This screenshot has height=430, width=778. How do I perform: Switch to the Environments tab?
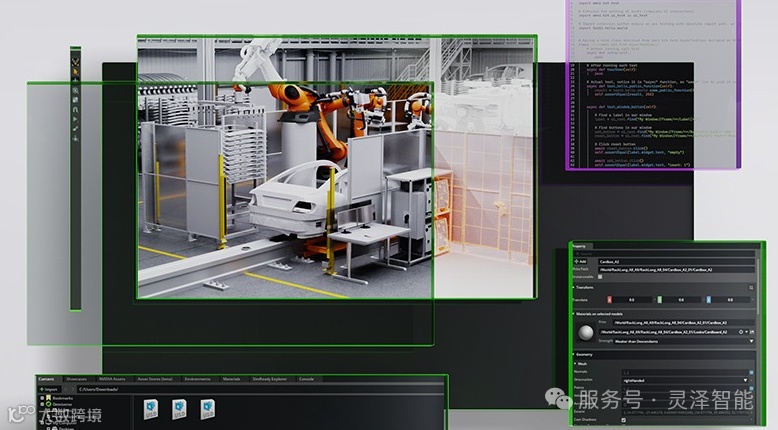point(197,379)
